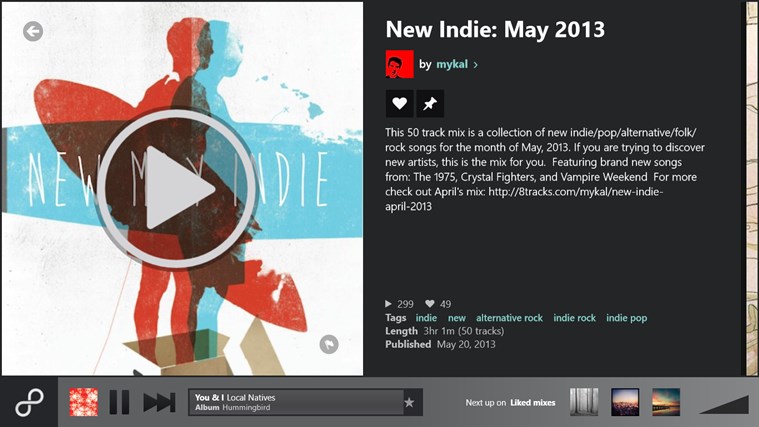Screen dimensions: 759x427
Task: Click mykal's red avatar image
Action: (399, 64)
